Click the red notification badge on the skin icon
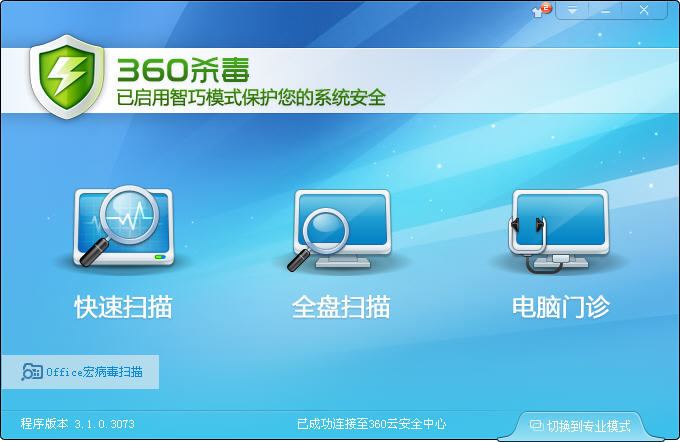Viewport: 680px width, 442px height. 547,7
